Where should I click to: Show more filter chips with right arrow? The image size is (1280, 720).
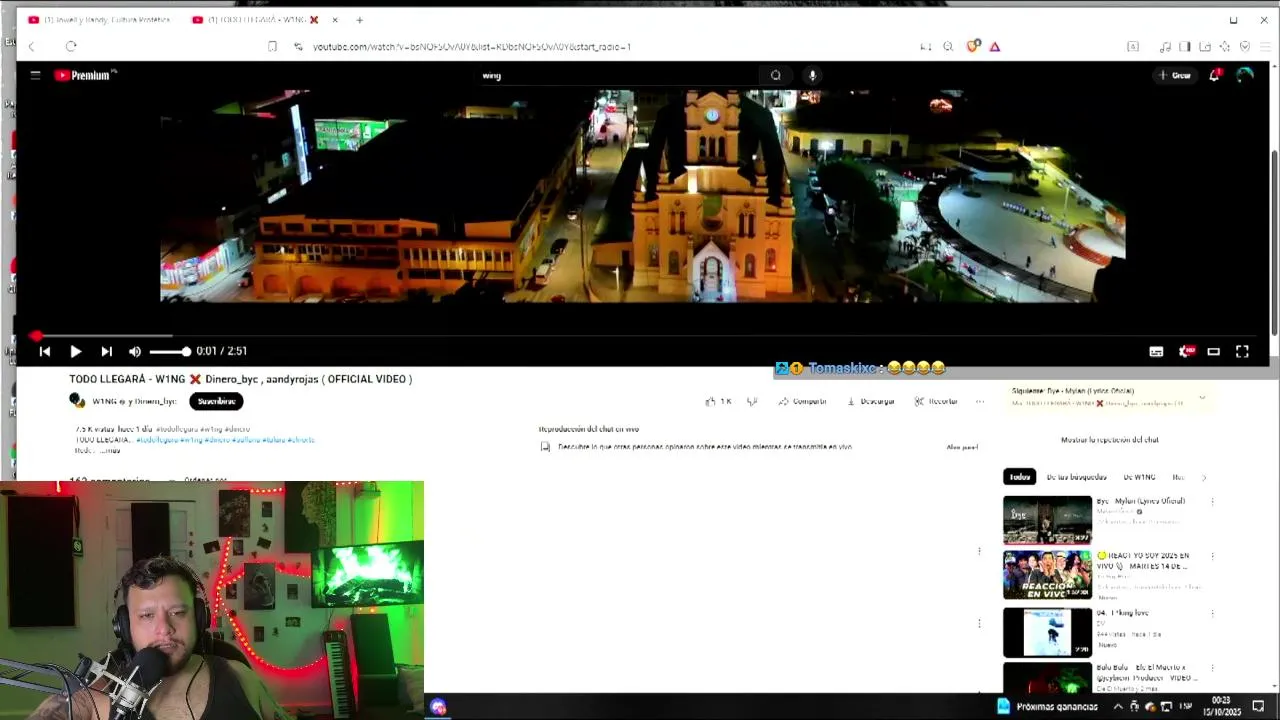coord(1203,477)
